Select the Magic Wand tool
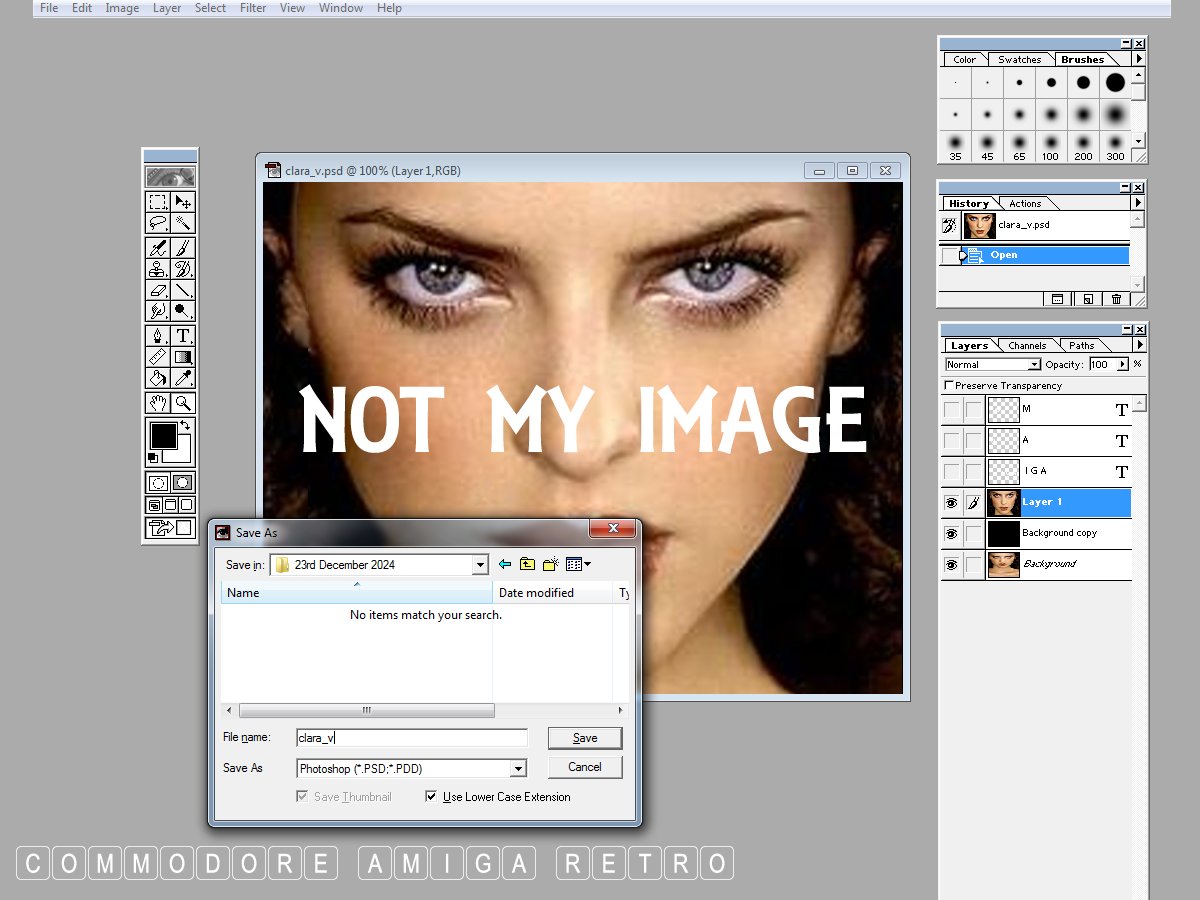This screenshot has height=900, width=1200. point(183,223)
